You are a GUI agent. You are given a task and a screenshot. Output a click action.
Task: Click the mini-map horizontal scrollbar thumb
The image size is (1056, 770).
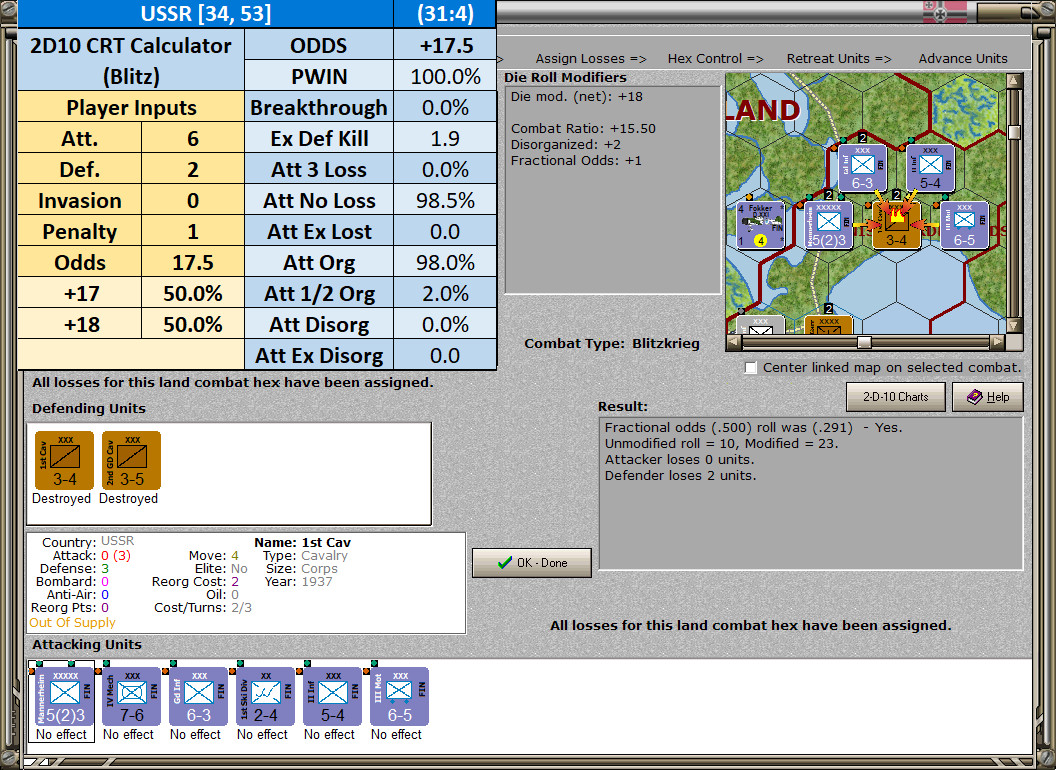coord(864,342)
